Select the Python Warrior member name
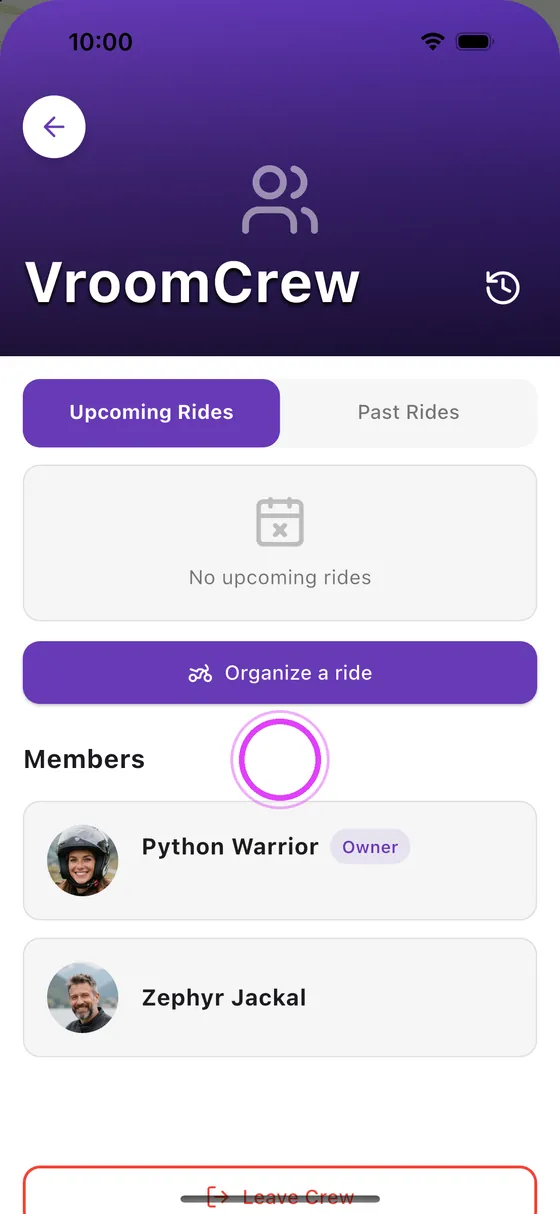Screen dimensions: 560x1214 tap(230, 847)
